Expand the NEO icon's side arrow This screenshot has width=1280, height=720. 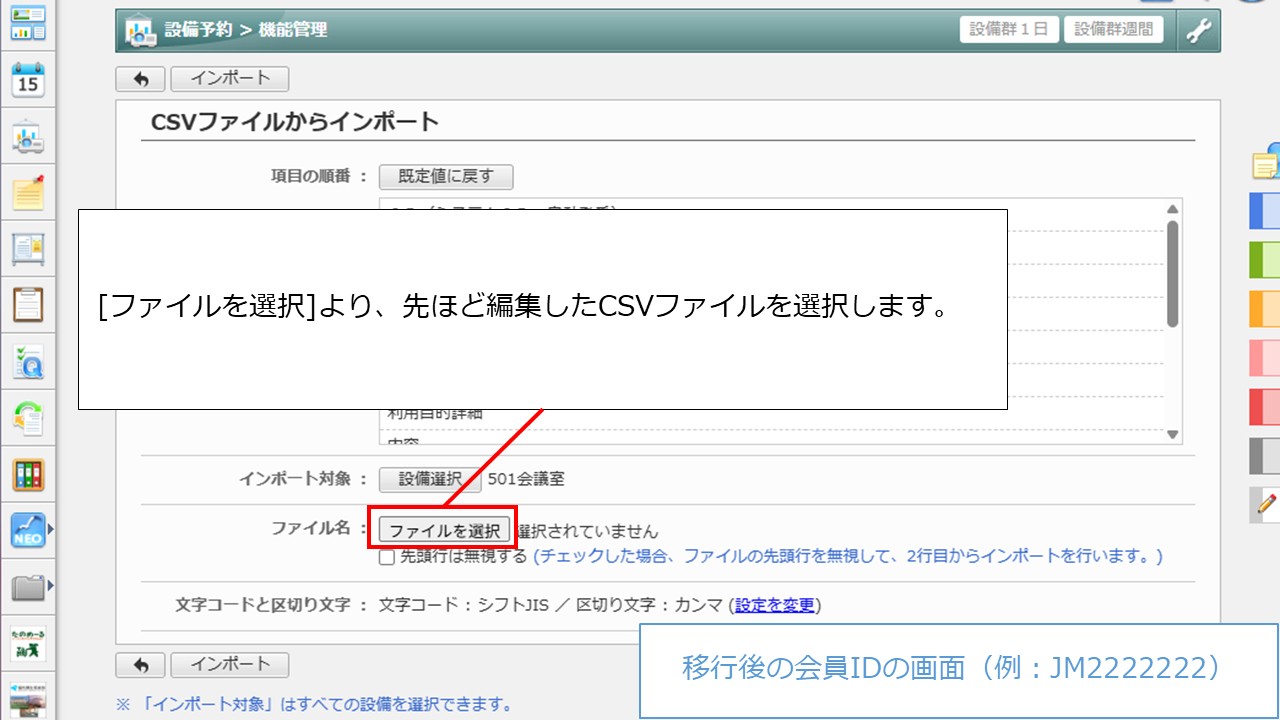(x=51, y=528)
